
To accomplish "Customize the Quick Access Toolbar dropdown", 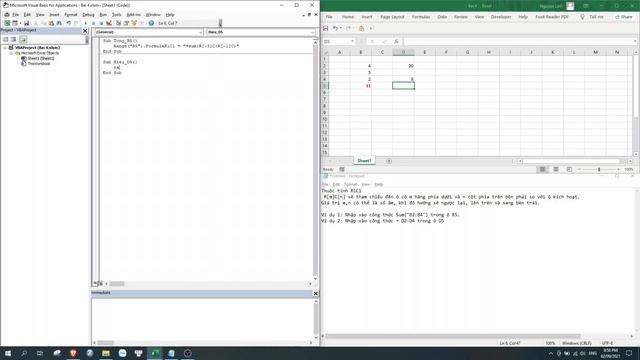I will (371, 29).
